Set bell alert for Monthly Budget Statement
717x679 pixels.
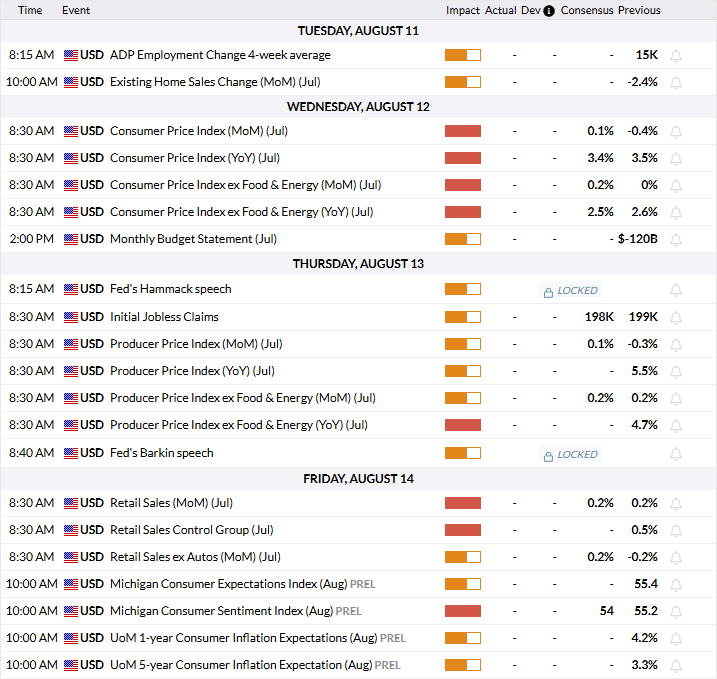click(676, 240)
